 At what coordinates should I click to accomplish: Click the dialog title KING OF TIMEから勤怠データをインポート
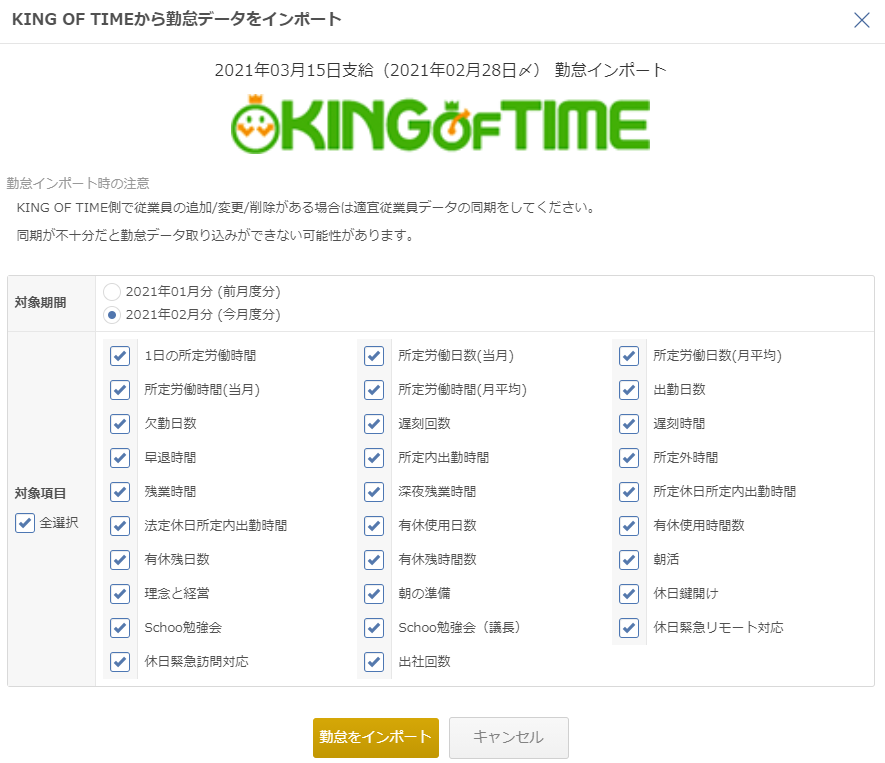[177, 19]
